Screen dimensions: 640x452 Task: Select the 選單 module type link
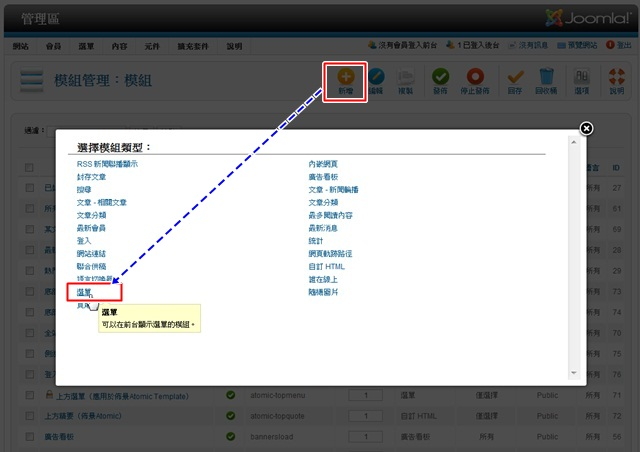(x=84, y=292)
